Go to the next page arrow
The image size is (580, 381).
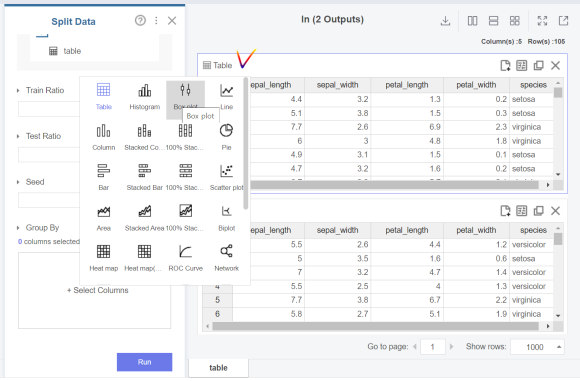451,347
